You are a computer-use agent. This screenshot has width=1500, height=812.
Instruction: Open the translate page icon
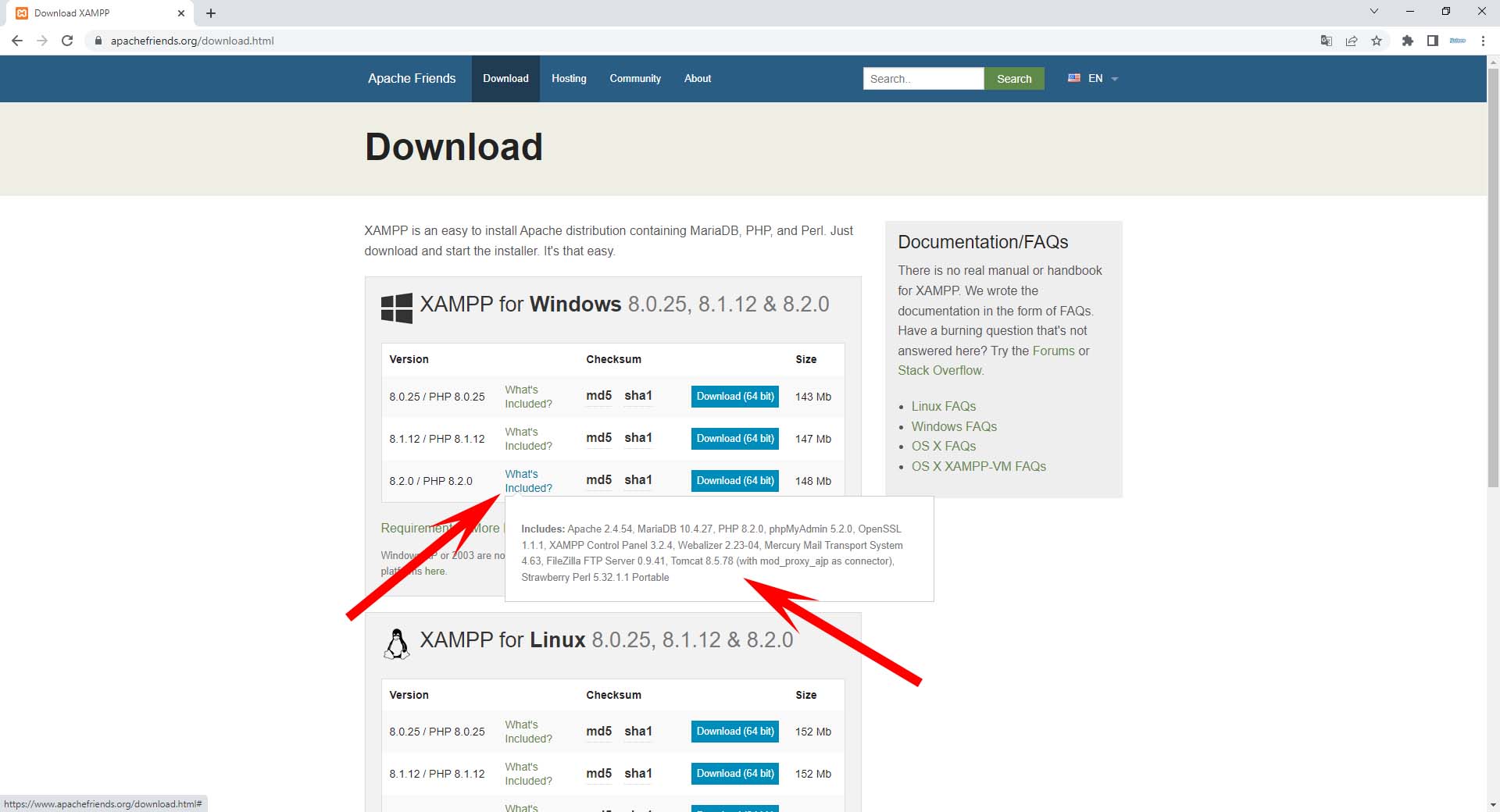1326,41
